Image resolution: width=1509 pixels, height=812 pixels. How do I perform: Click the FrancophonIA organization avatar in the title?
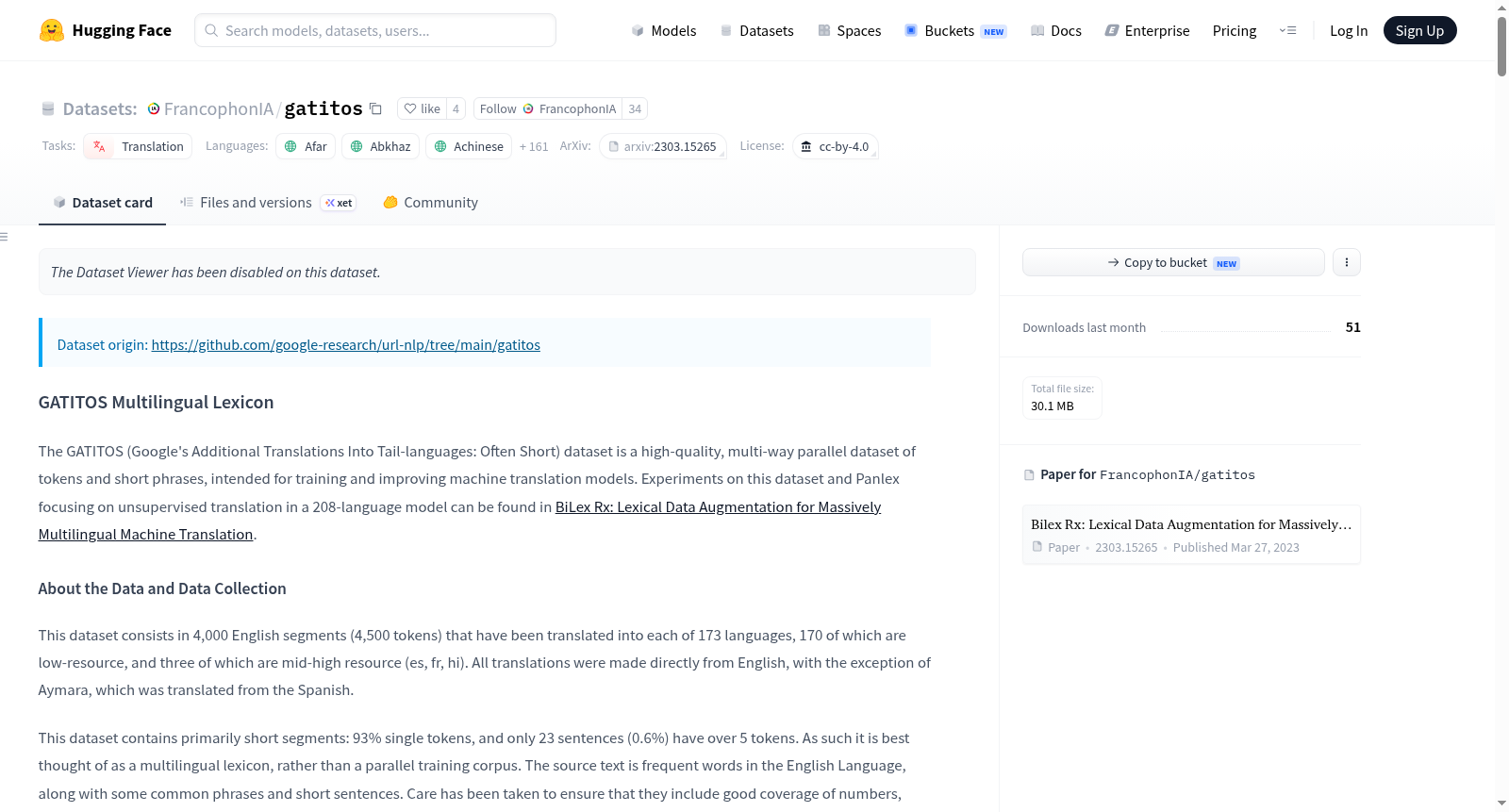click(x=154, y=108)
